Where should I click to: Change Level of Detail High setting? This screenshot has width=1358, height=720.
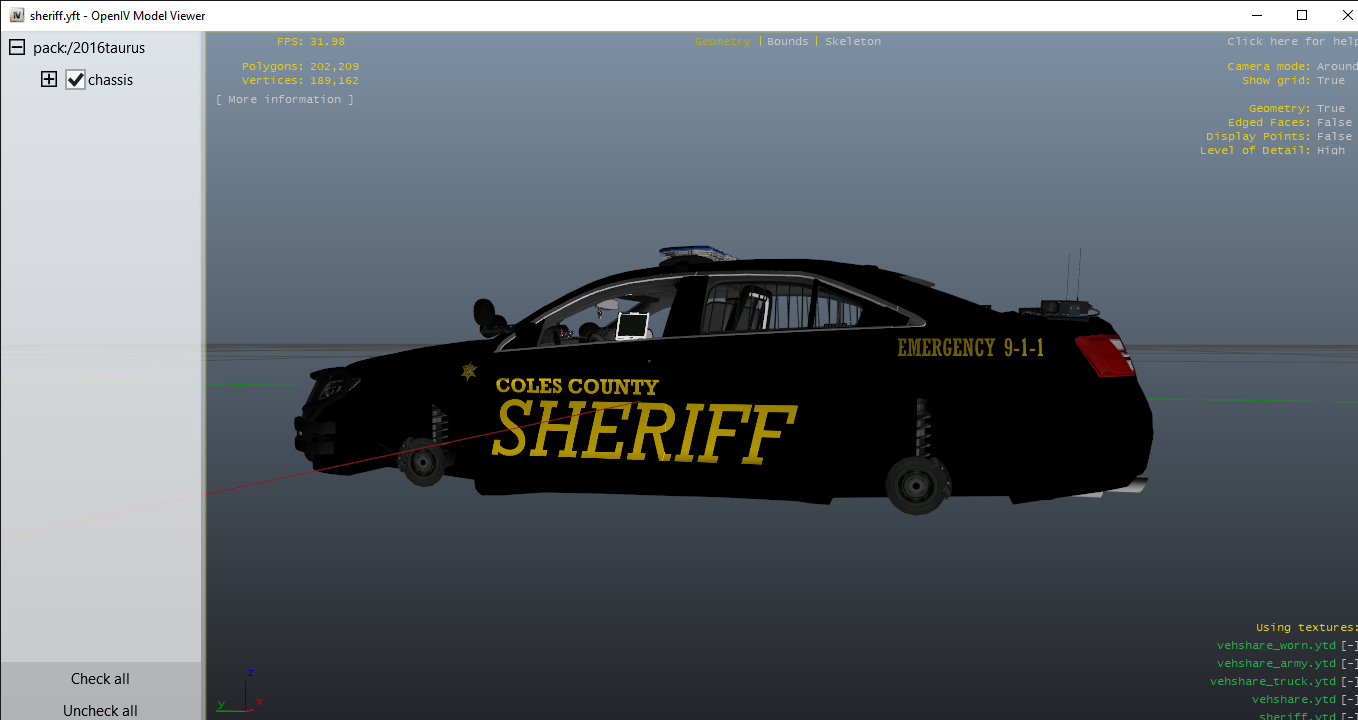click(x=1330, y=151)
